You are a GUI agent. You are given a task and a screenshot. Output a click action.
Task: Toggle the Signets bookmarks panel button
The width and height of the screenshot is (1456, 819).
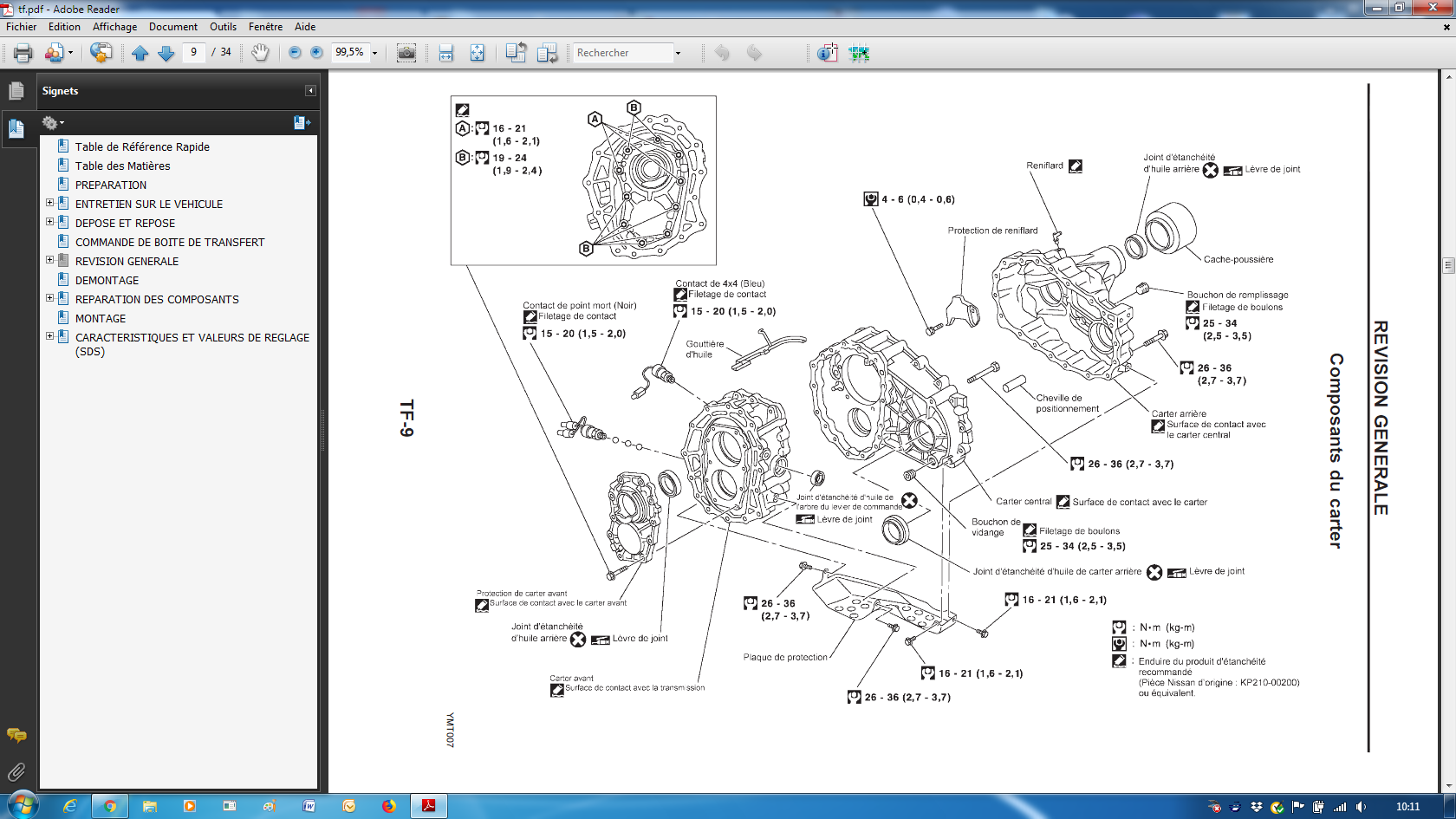pos(16,129)
